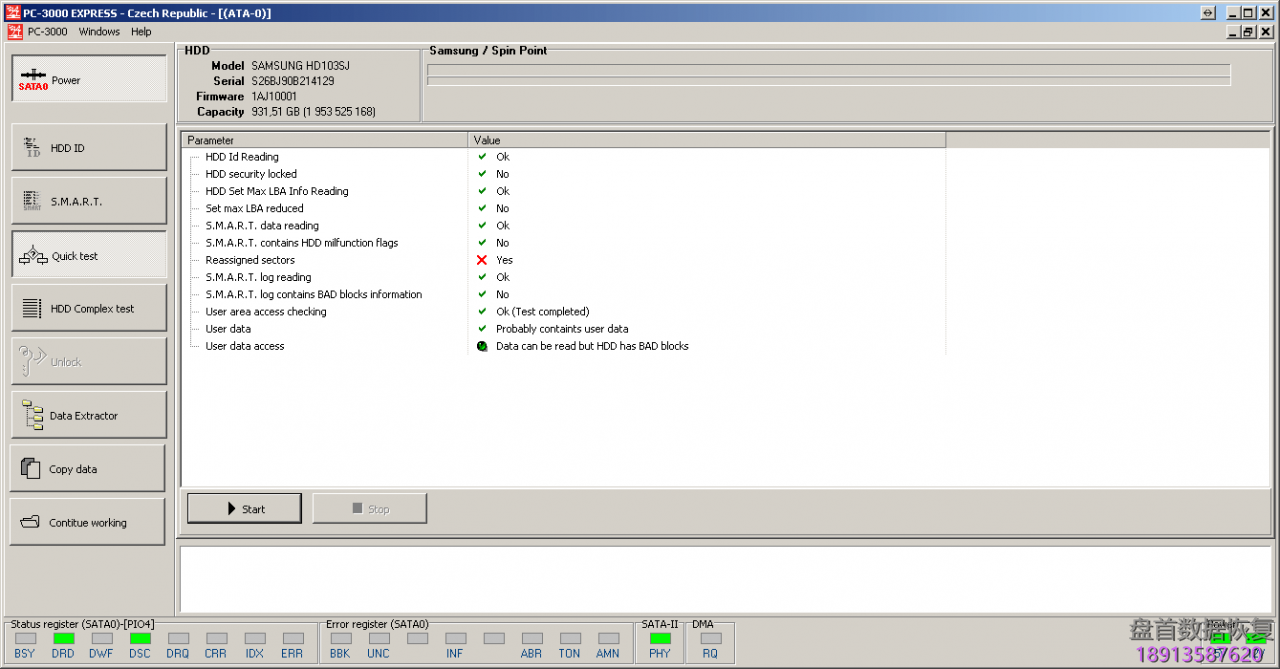Click the red X on Reassigned sectors
This screenshot has width=1280, height=669.
point(482,260)
